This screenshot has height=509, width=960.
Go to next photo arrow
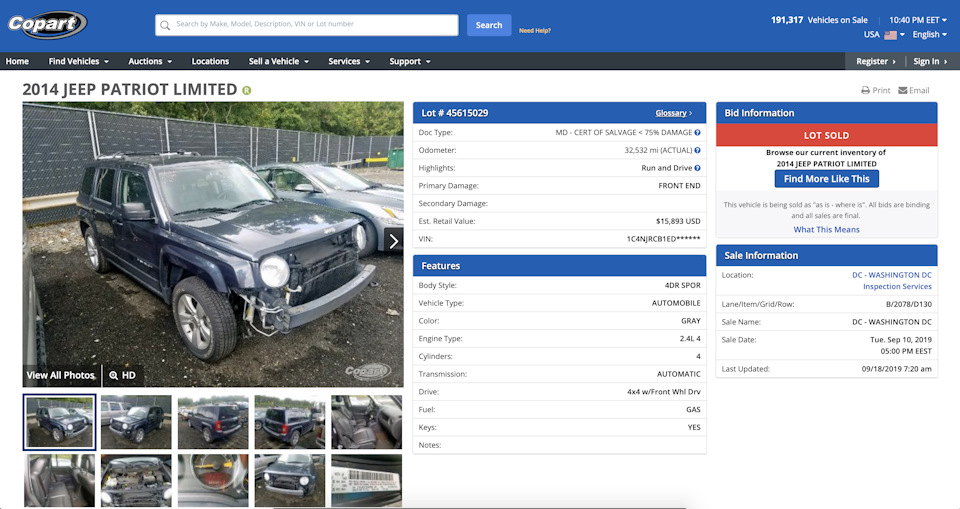(394, 241)
